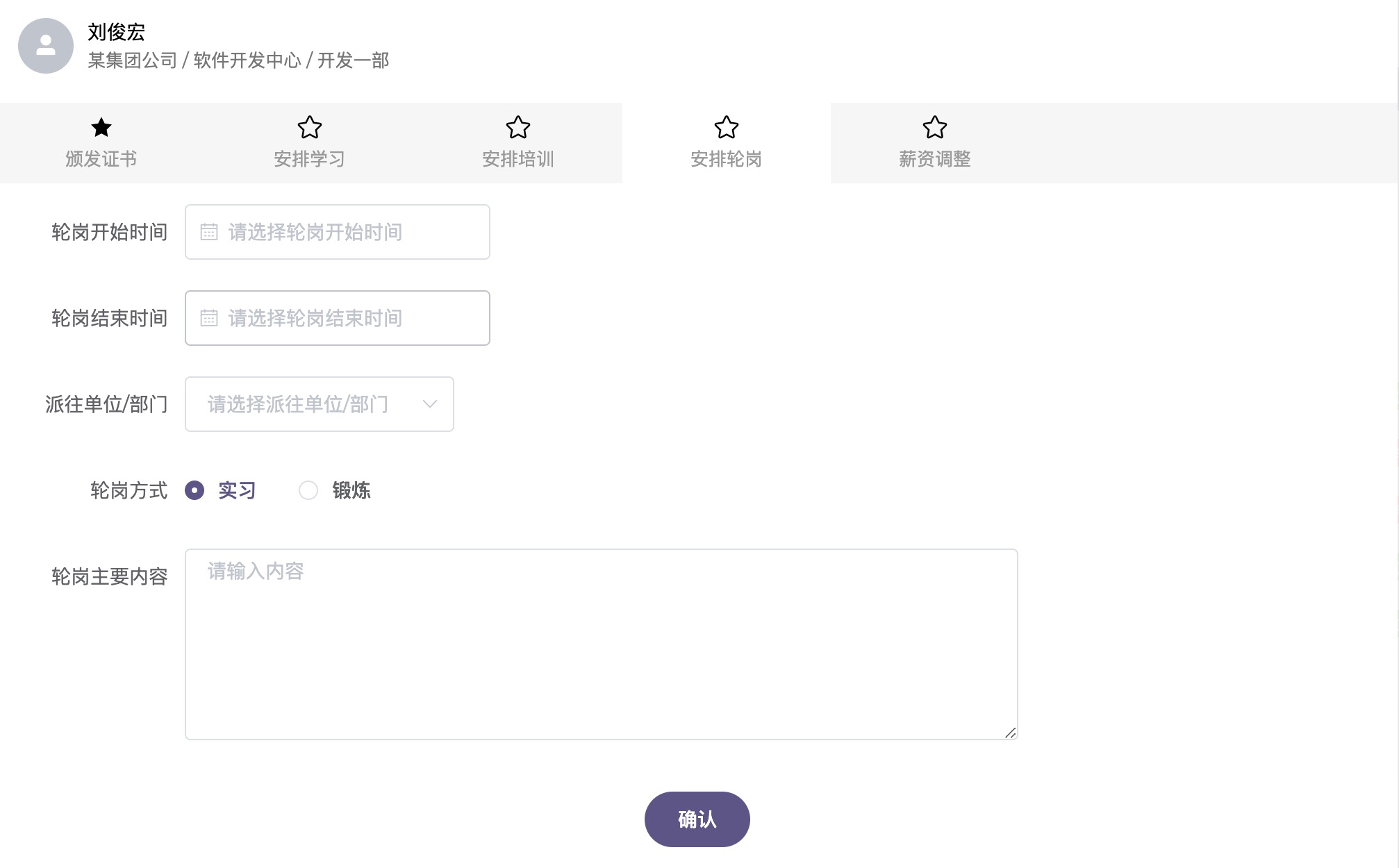This screenshot has height=868, width=1399.
Task: Click calendar icon in 轮岗开始时间 field
Action: pyautogui.click(x=209, y=232)
